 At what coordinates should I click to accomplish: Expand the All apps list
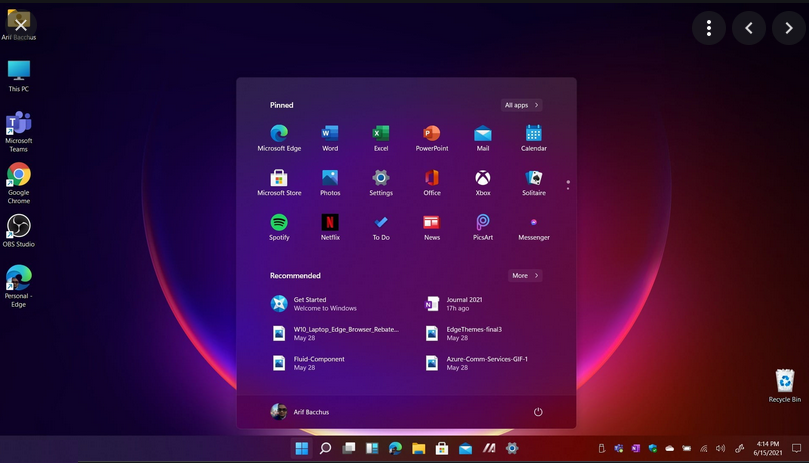521,105
